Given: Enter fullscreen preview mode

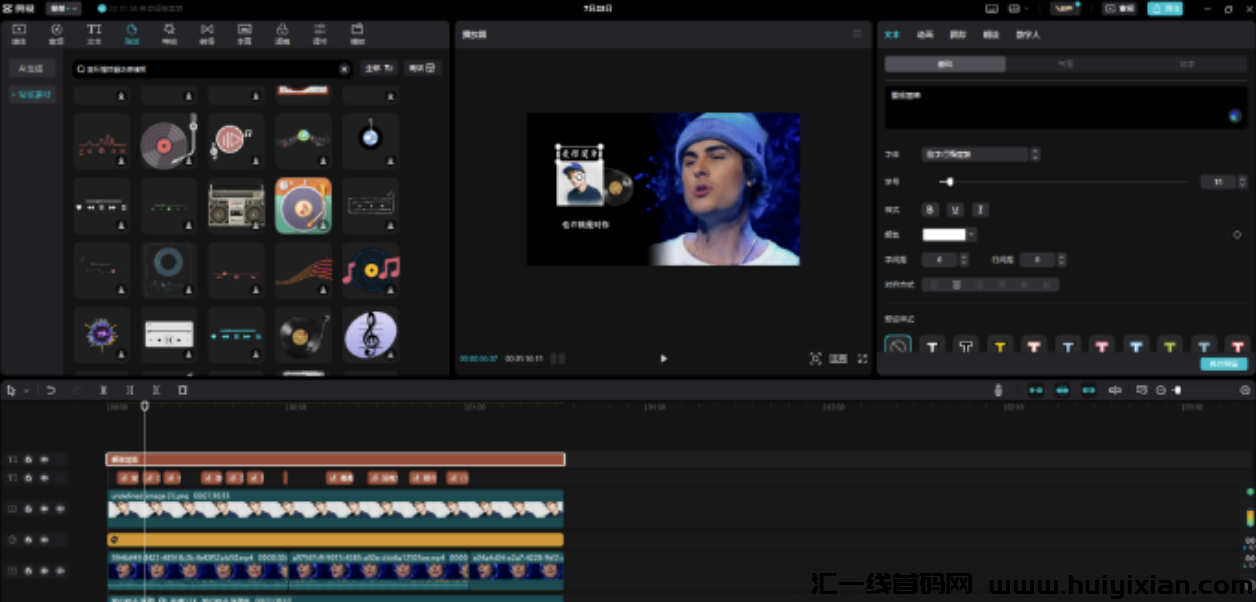Looking at the screenshot, I should pos(862,358).
